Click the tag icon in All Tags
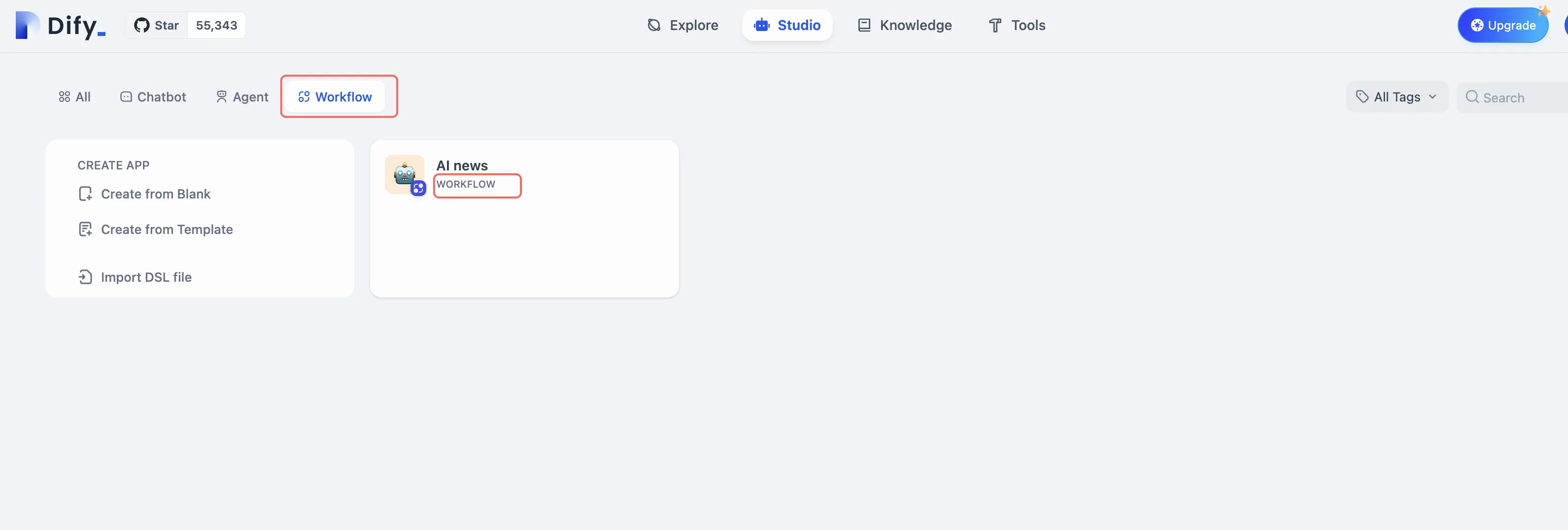 coord(1362,97)
